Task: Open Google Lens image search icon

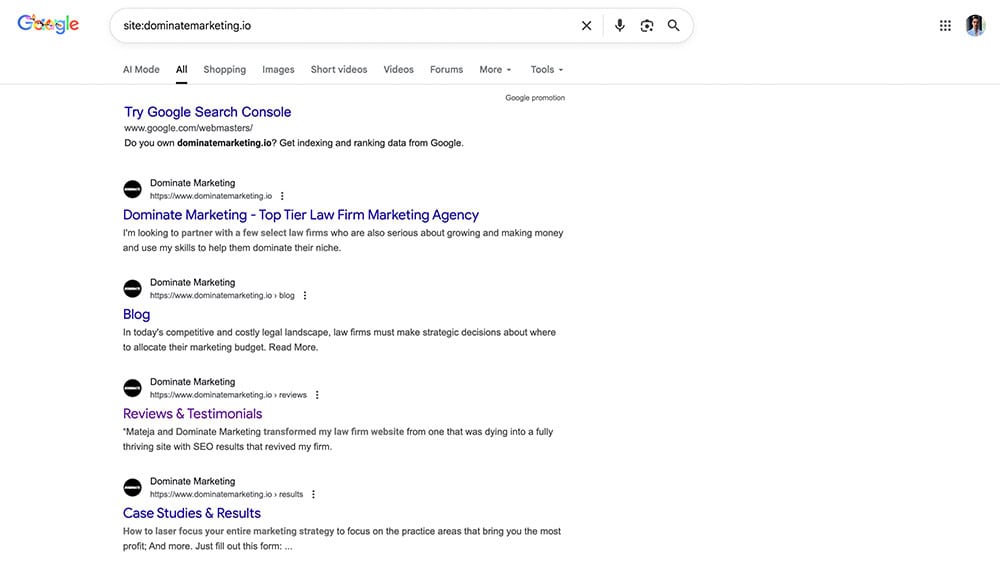Action: tap(647, 26)
